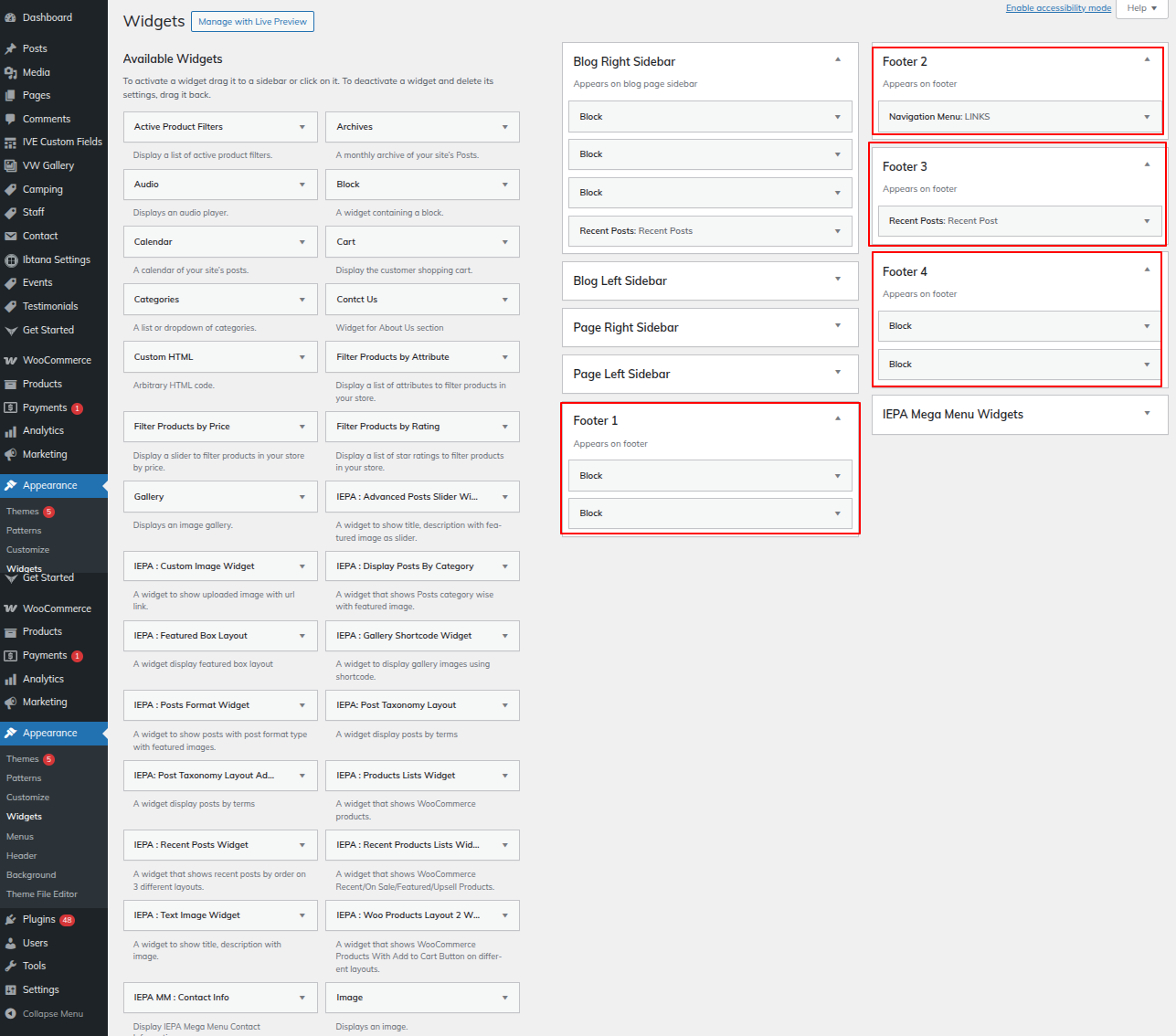
Task: Collapse the Footer 1 widget area
Action: pyautogui.click(x=837, y=419)
